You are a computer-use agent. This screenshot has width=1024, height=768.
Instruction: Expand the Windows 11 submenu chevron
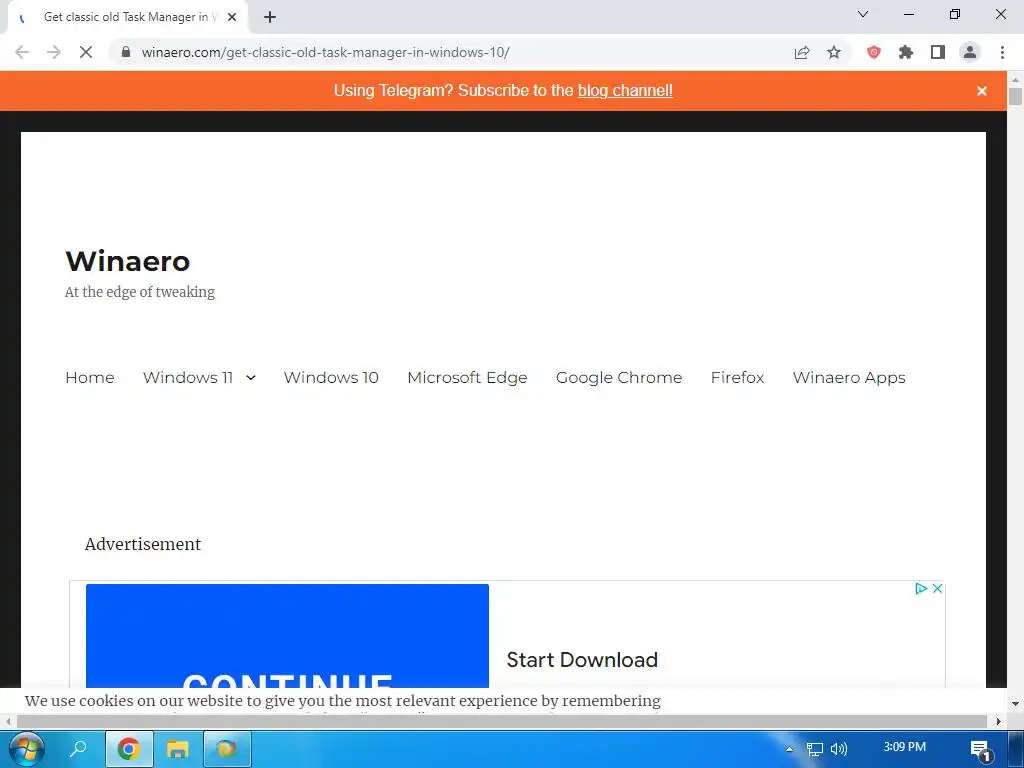tap(251, 377)
